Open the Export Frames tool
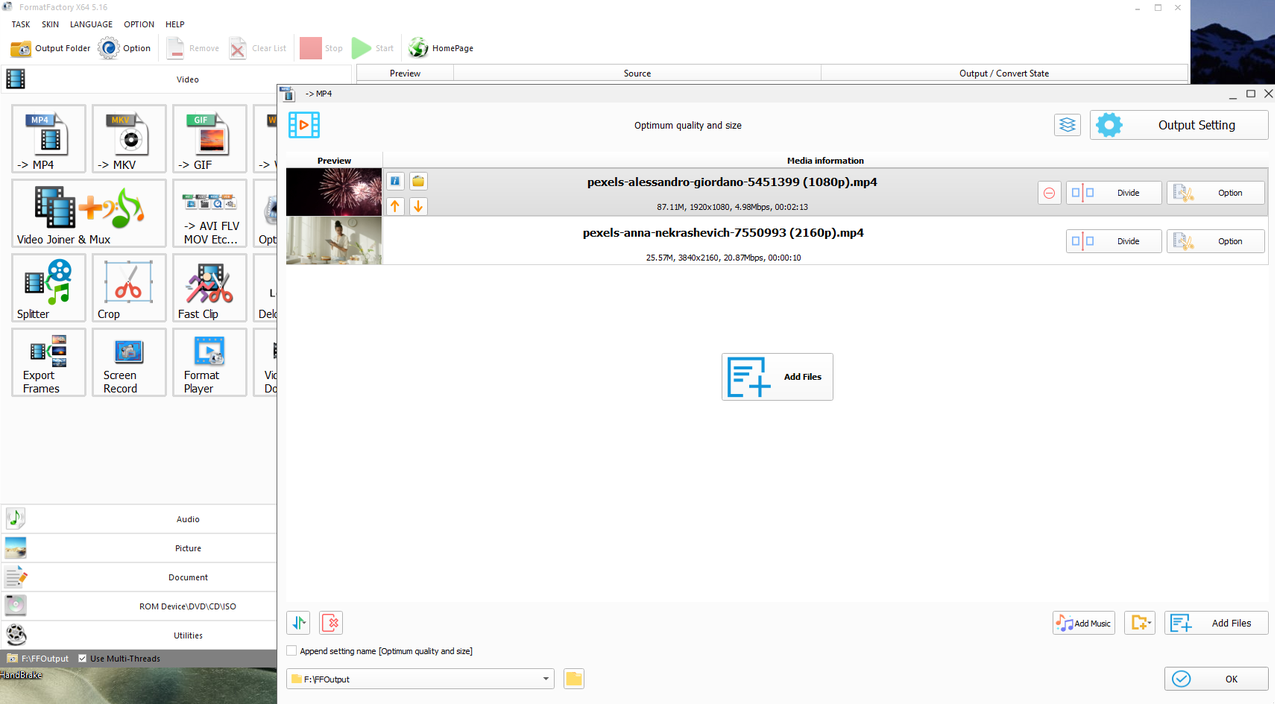1275x704 pixels. click(x=48, y=363)
